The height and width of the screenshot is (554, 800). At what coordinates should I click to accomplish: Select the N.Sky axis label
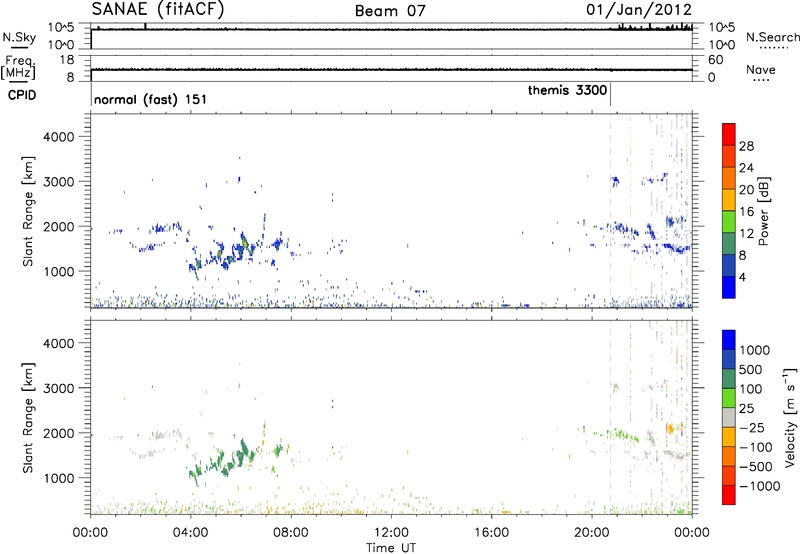click(19, 37)
